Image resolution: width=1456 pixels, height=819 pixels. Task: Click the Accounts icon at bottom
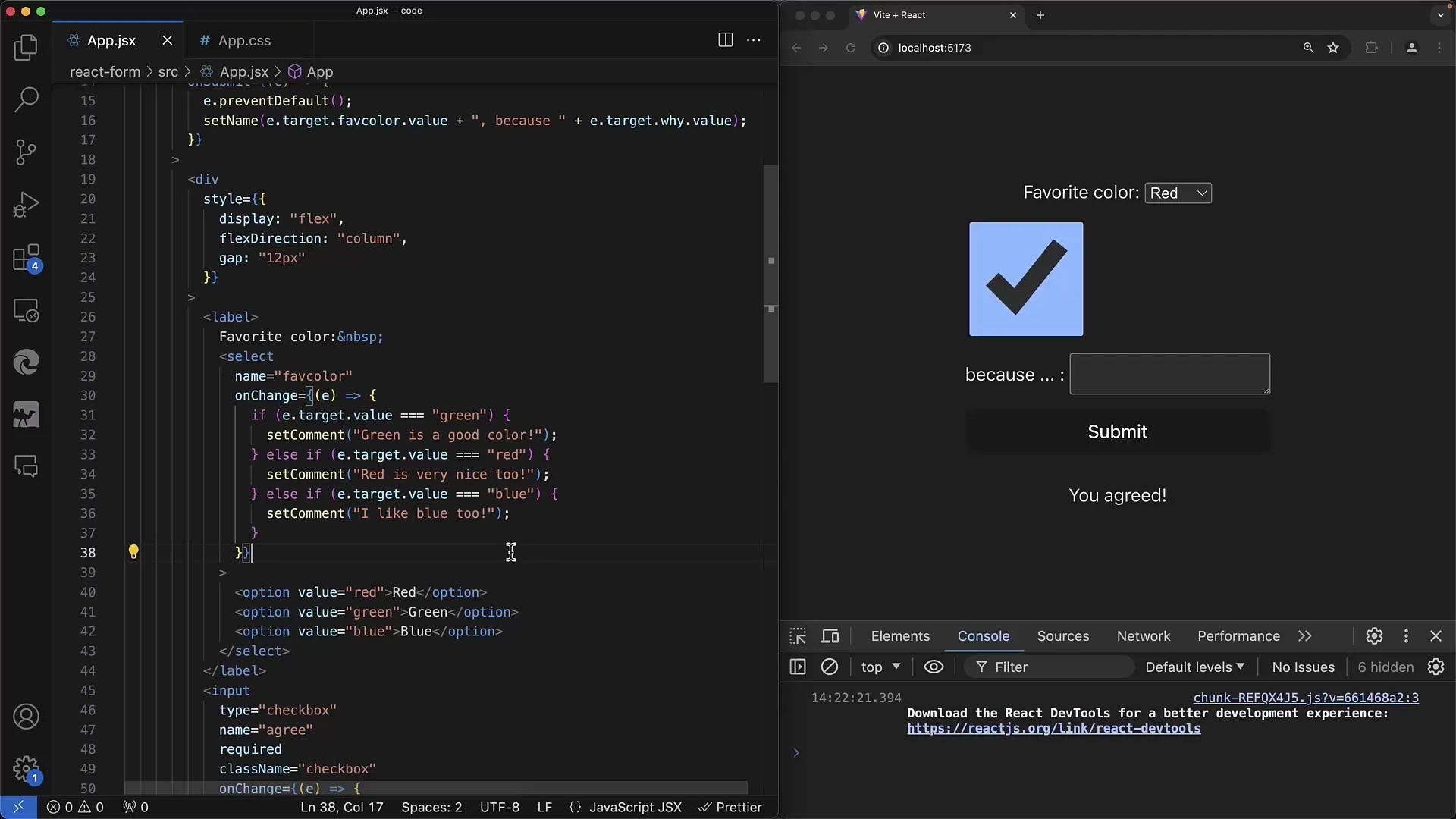[x=26, y=716]
